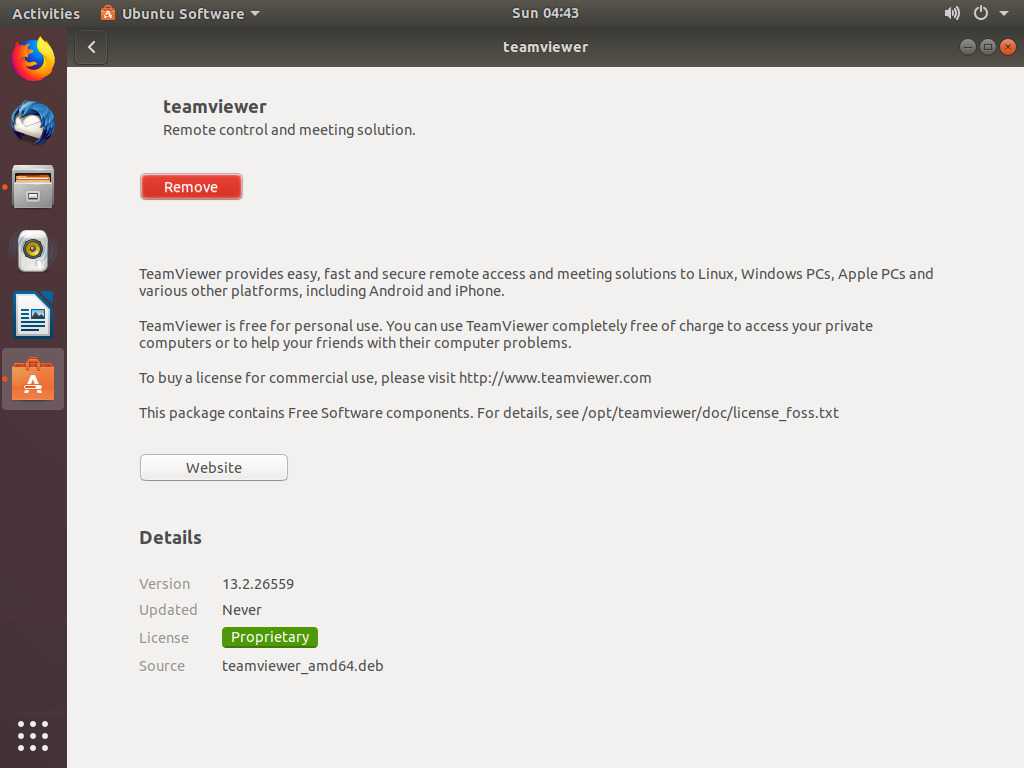Open Thunderbird mail from the dock
The width and height of the screenshot is (1024, 768).
pos(33,122)
